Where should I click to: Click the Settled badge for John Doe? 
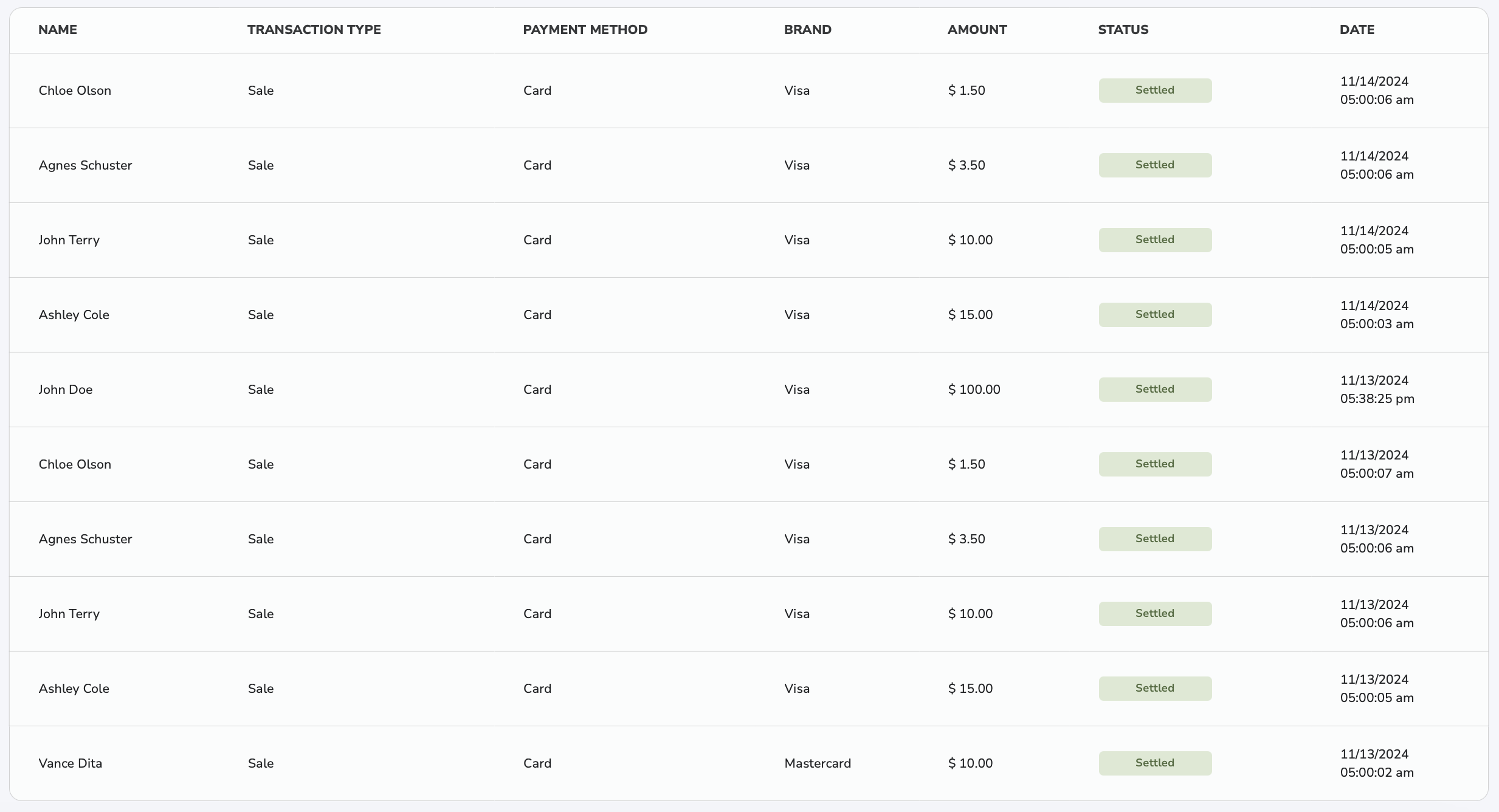(1154, 390)
